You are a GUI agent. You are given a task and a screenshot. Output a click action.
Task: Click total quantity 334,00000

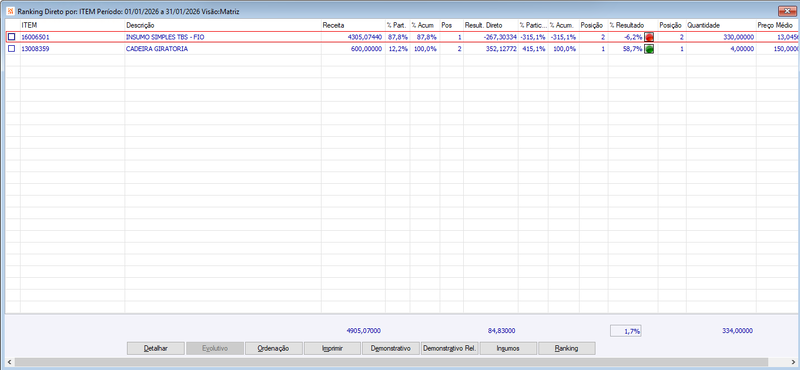[737, 331]
